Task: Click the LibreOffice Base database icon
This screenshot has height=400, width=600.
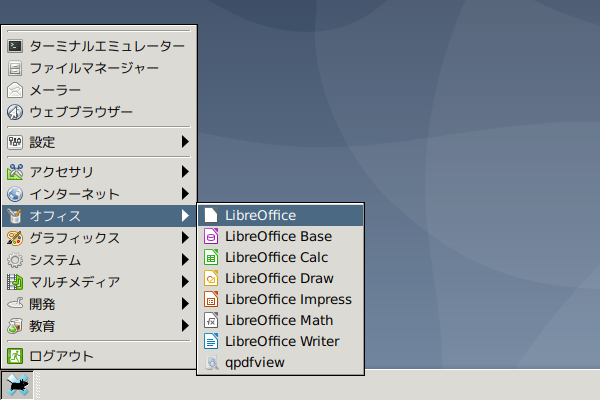Action: [x=211, y=236]
